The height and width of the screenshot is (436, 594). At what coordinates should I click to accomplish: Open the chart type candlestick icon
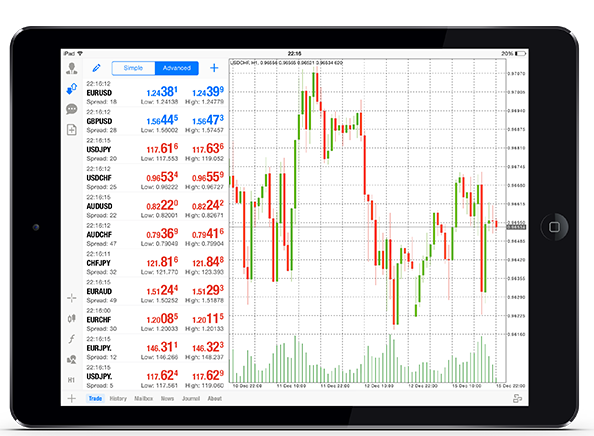coord(72,319)
